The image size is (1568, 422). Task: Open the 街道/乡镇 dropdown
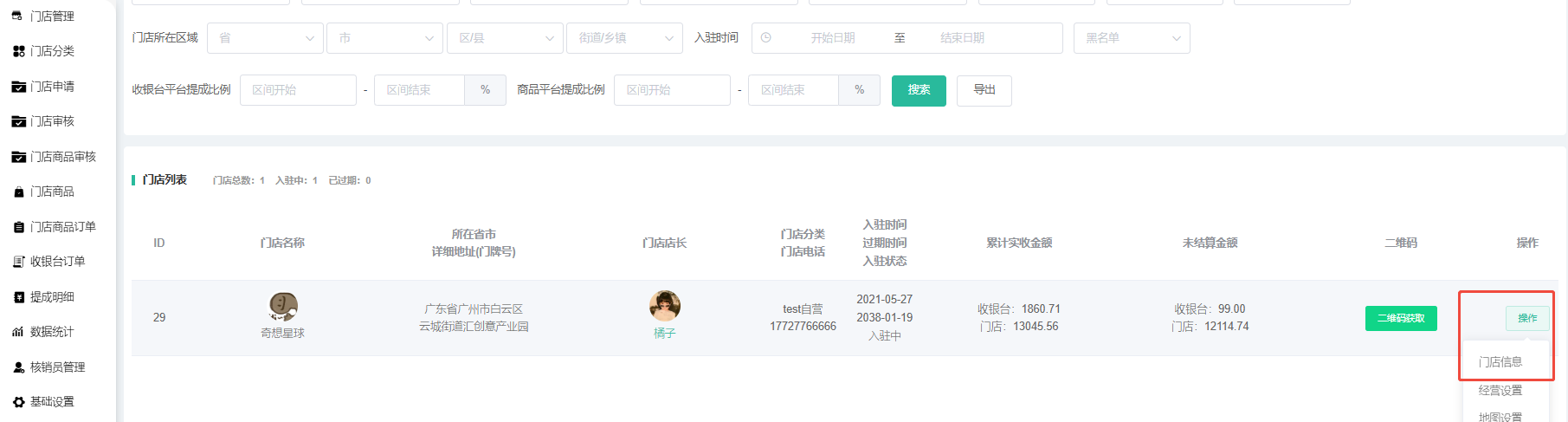coord(624,38)
